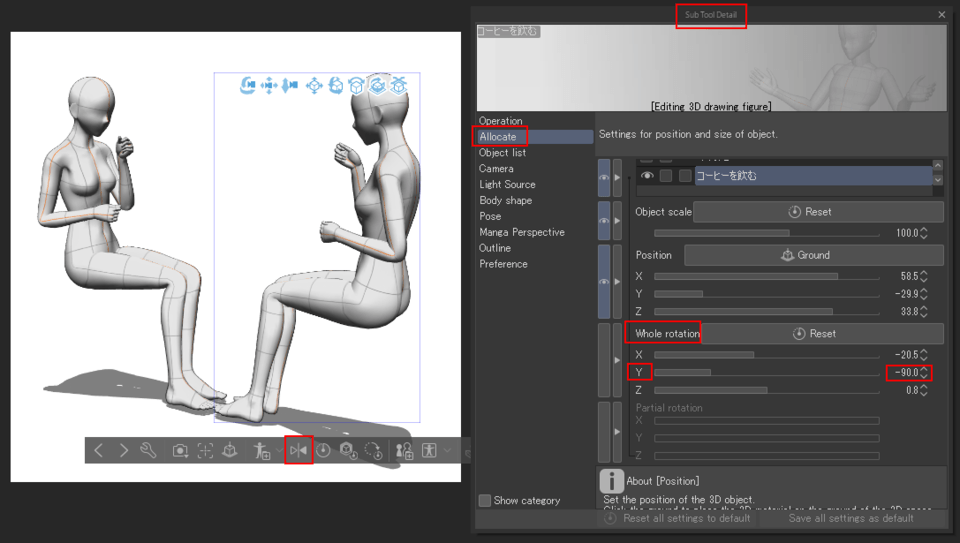Open the Preference category

pyautogui.click(x=503, y=264)
